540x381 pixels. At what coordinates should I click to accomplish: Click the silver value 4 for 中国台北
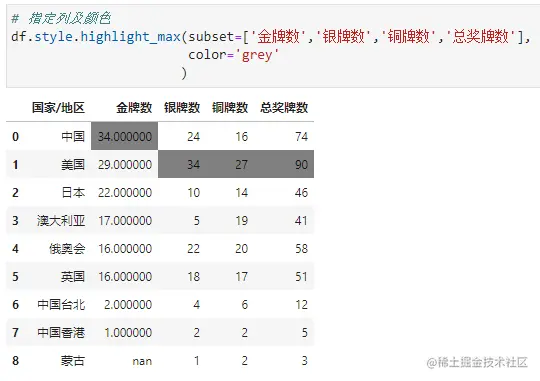[197, 305]
